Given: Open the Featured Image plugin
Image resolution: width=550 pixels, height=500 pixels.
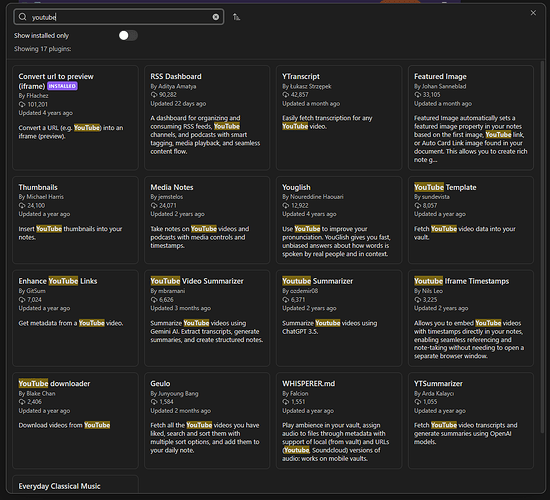Looking at the screenshot, I should (x=471, y=118).
